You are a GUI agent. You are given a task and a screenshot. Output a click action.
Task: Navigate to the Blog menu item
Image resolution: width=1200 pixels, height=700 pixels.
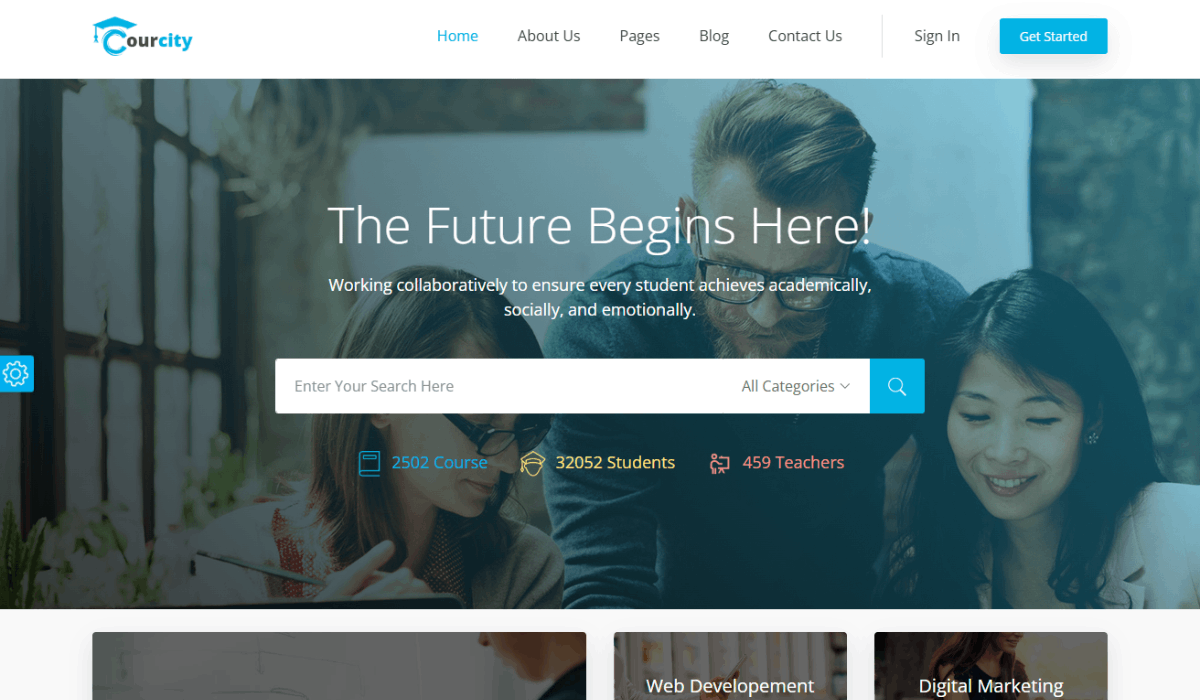click(x=714, y=36)
